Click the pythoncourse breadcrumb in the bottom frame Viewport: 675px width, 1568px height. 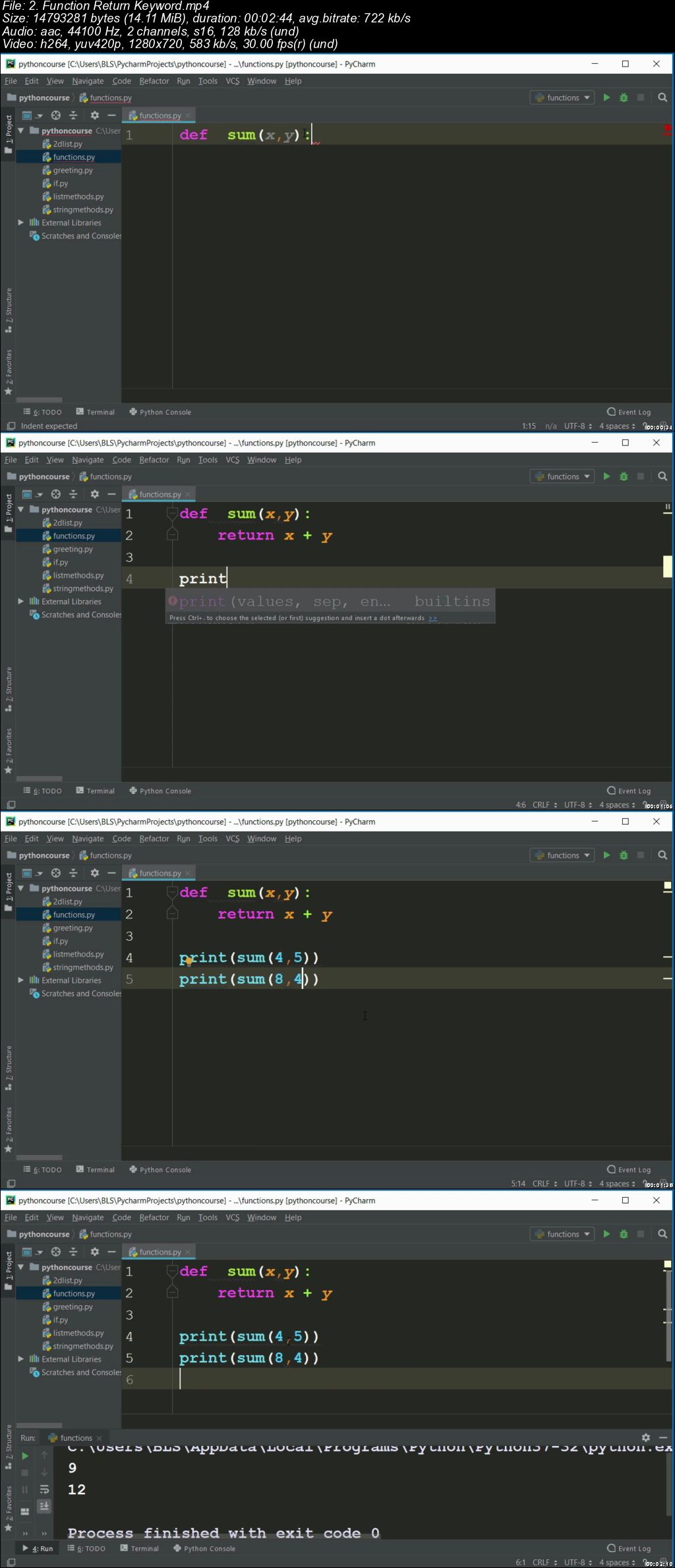click(x=39, y=1234)
